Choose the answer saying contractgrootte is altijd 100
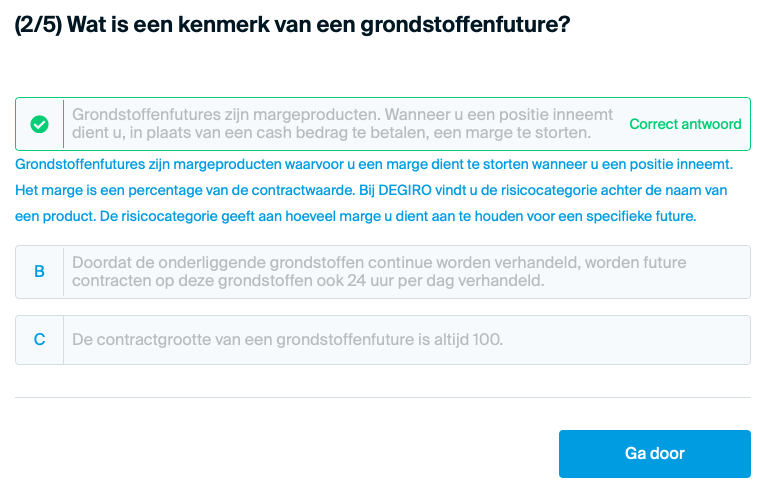The image size is (772, 499). 383,340
